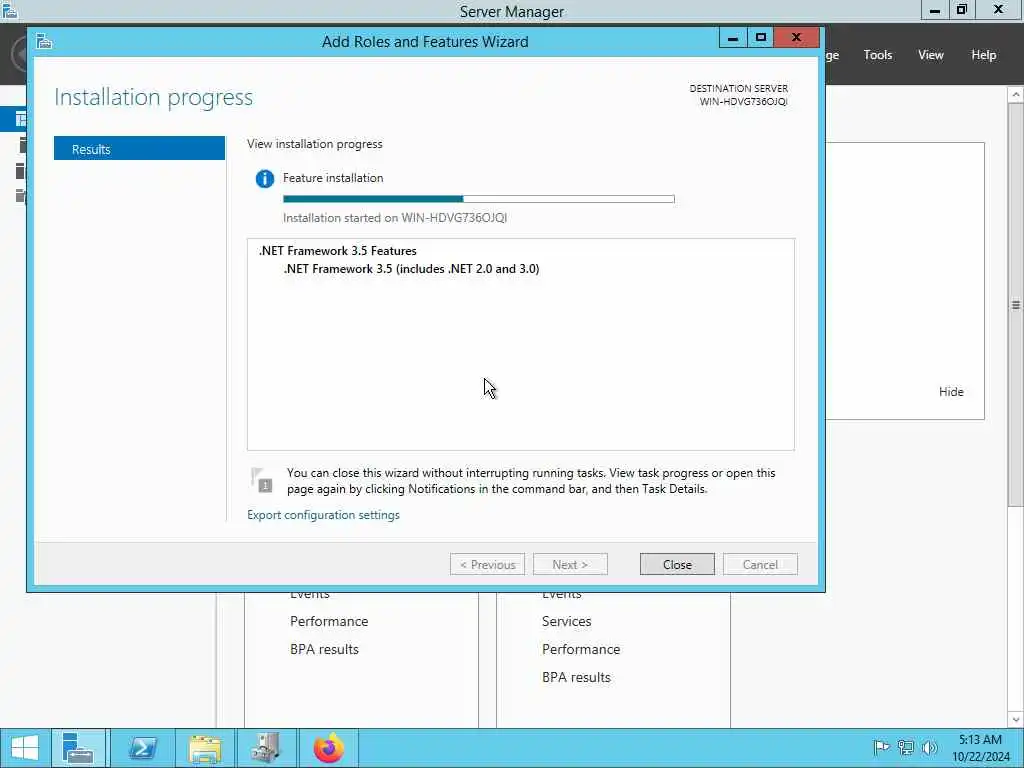Launch PowerShell from the taskbar
1024x768 pixels.
coord(142,748)
